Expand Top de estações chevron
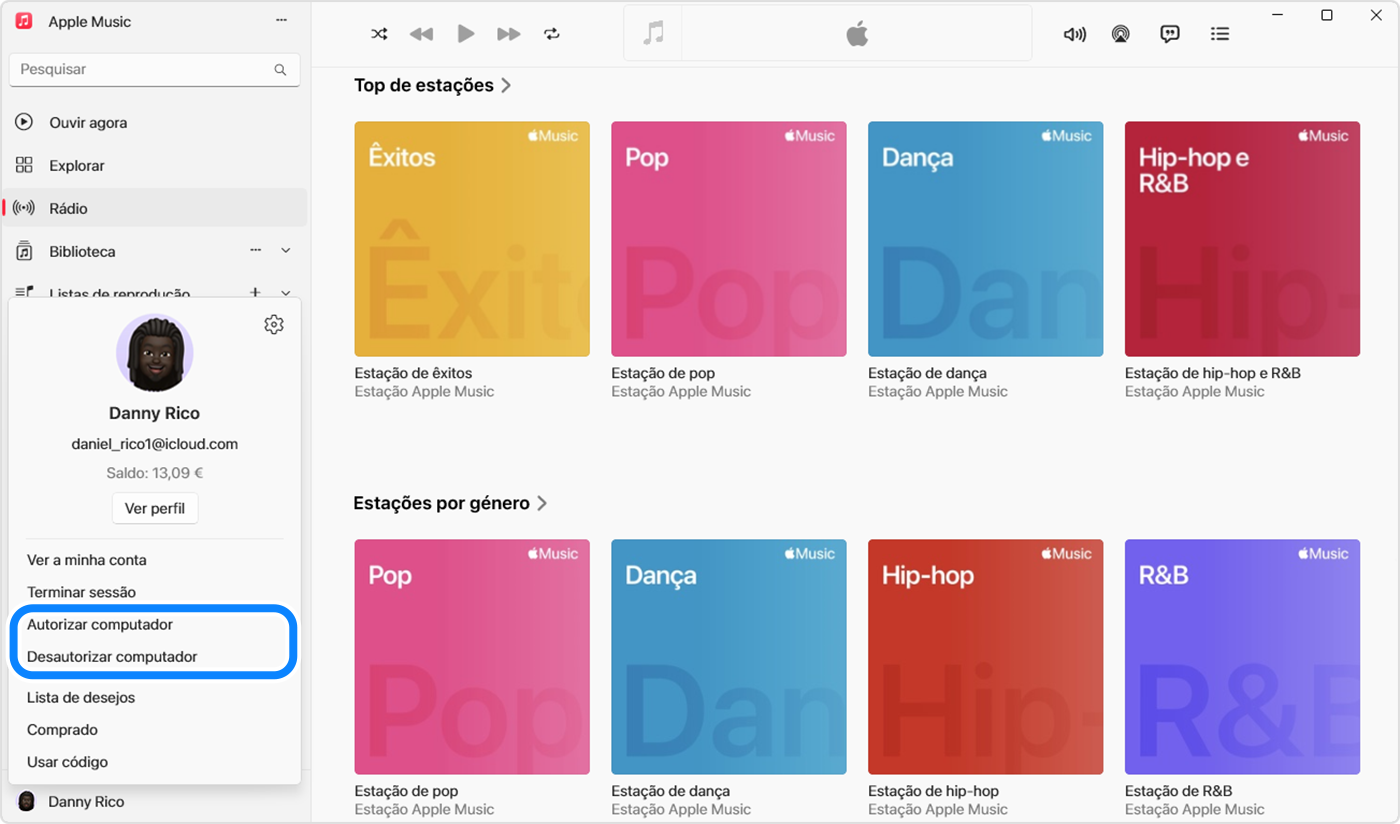1400x824 pixels. [x=506, y=86]
